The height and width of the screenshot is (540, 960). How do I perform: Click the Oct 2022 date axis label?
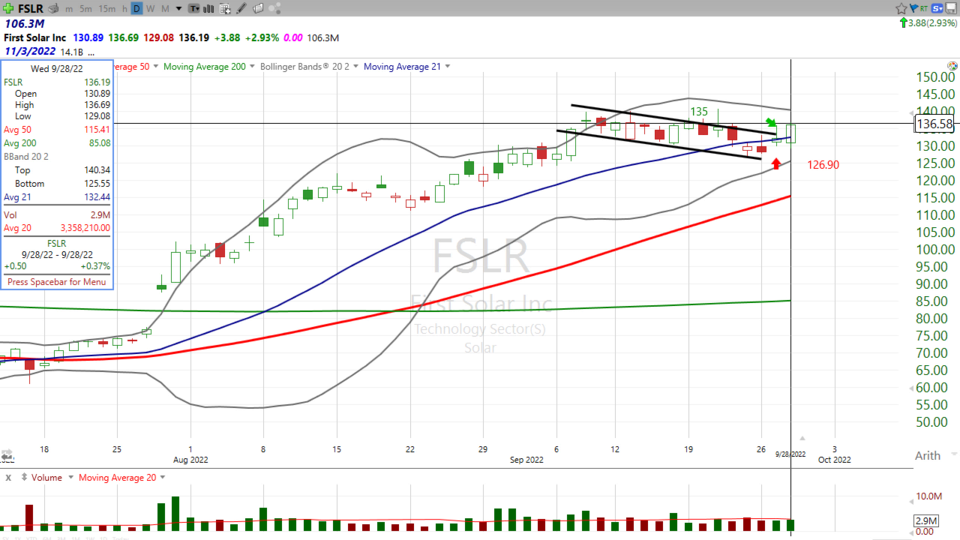pos(834,460)
